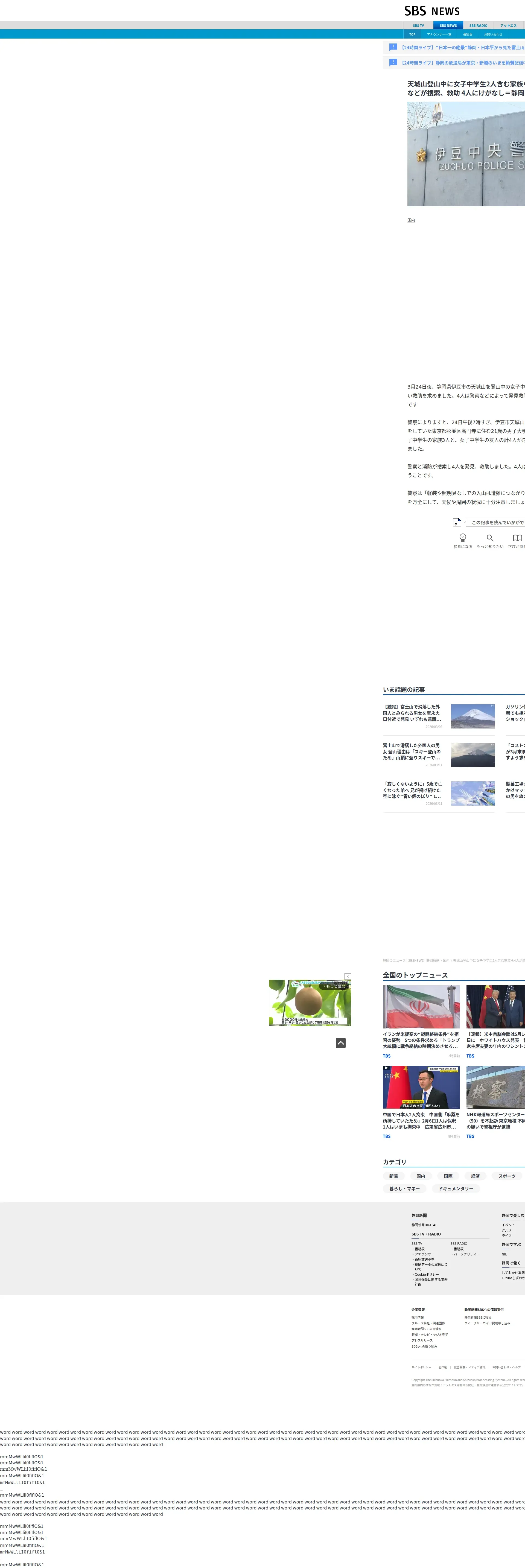Viewport: 525px width, 1568px height.
Task: Click the document mascot icon beside the survey bubble
Action: (457, 522)
